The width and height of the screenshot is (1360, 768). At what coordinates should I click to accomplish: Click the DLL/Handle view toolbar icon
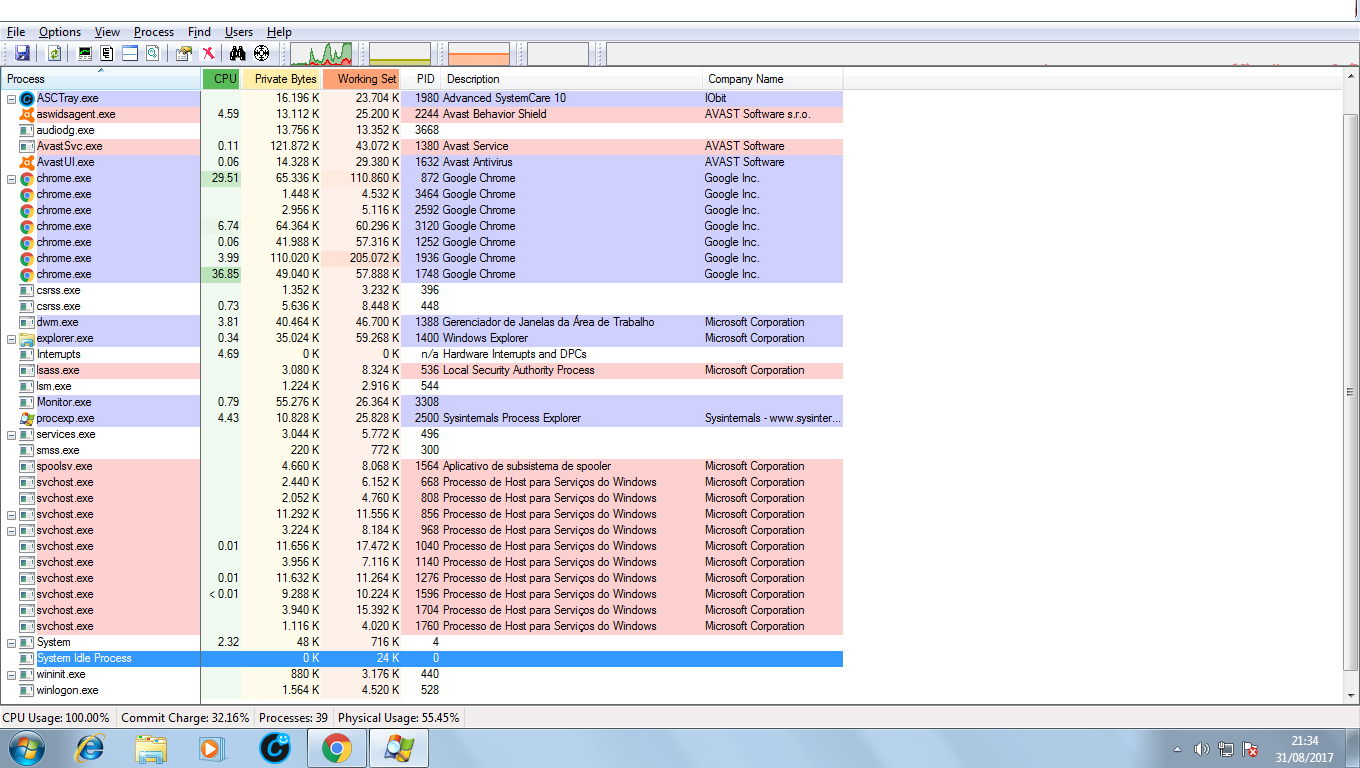tap(152, 53)
